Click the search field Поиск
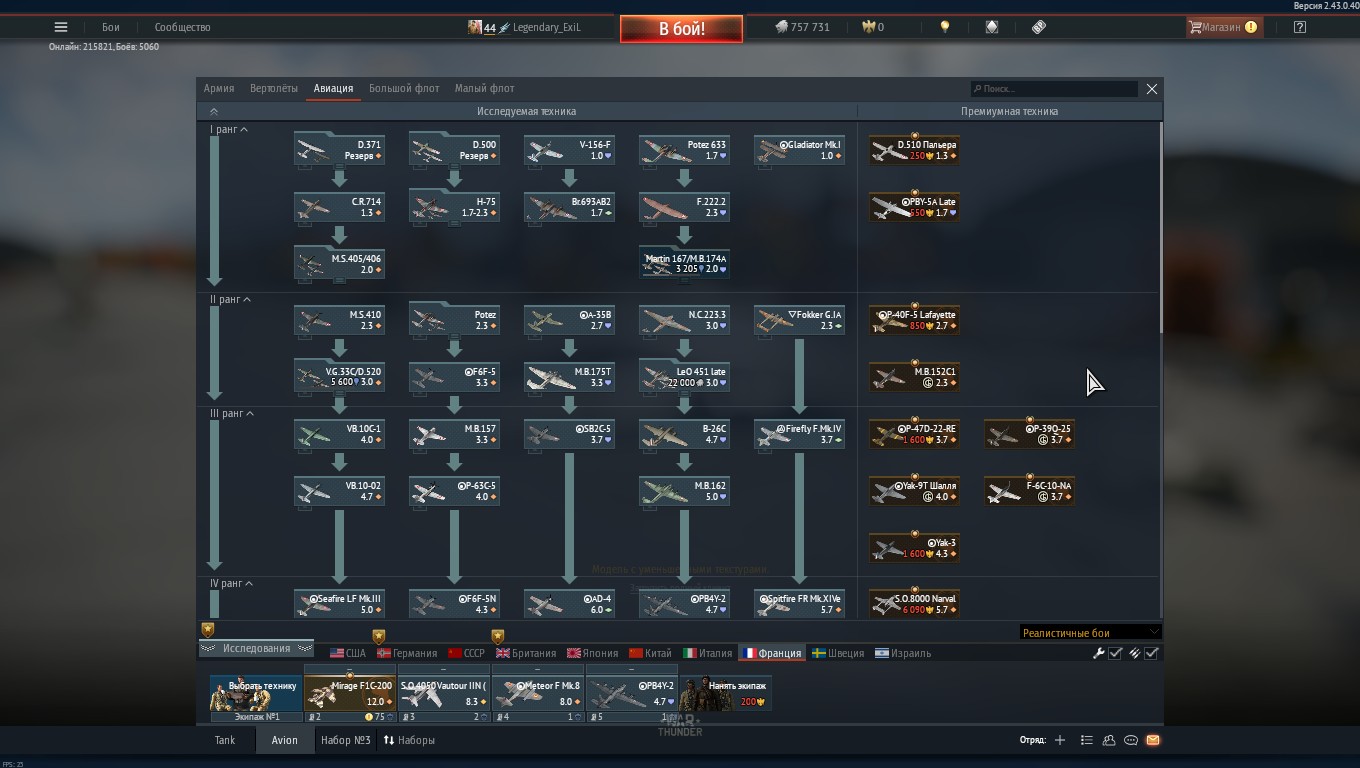This screenshot has height=768, width=1360. (x=1054, y=89)
